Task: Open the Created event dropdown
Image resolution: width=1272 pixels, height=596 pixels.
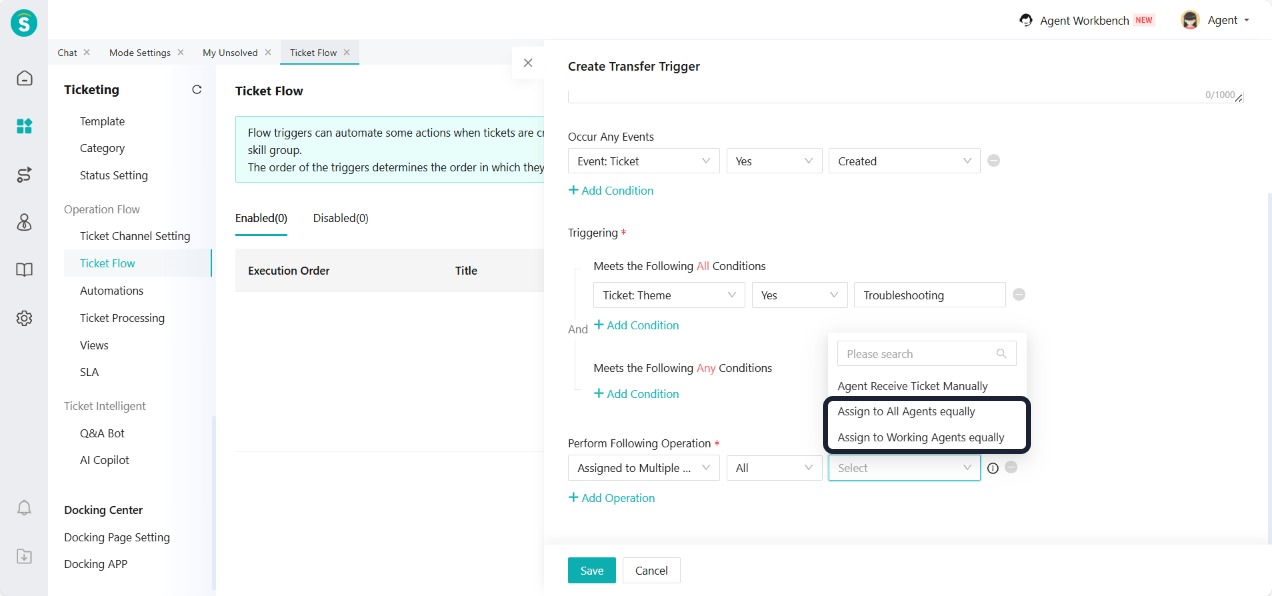Action: coord(904,161)
